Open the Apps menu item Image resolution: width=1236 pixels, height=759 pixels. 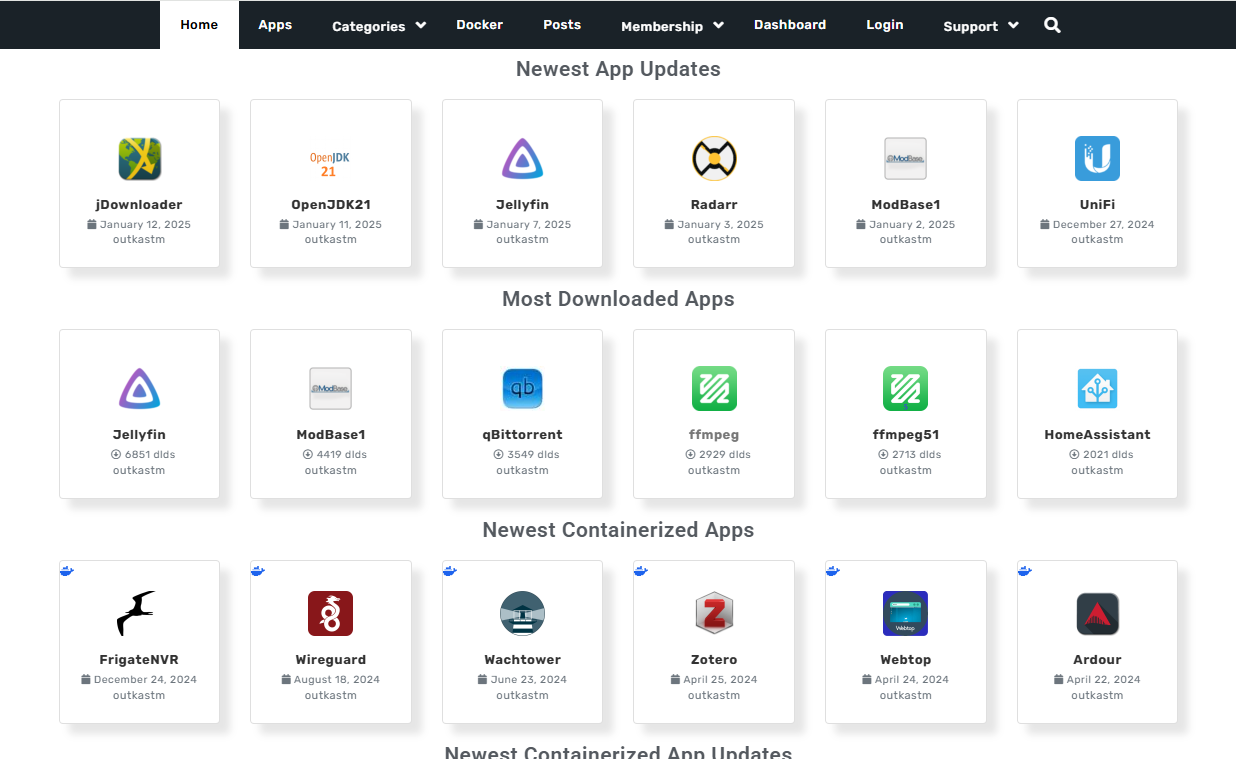pos(275,25)
